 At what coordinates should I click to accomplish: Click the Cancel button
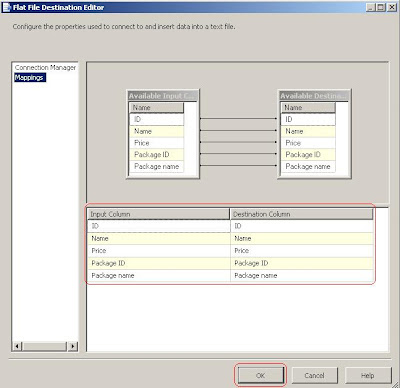tap(314, 375)
